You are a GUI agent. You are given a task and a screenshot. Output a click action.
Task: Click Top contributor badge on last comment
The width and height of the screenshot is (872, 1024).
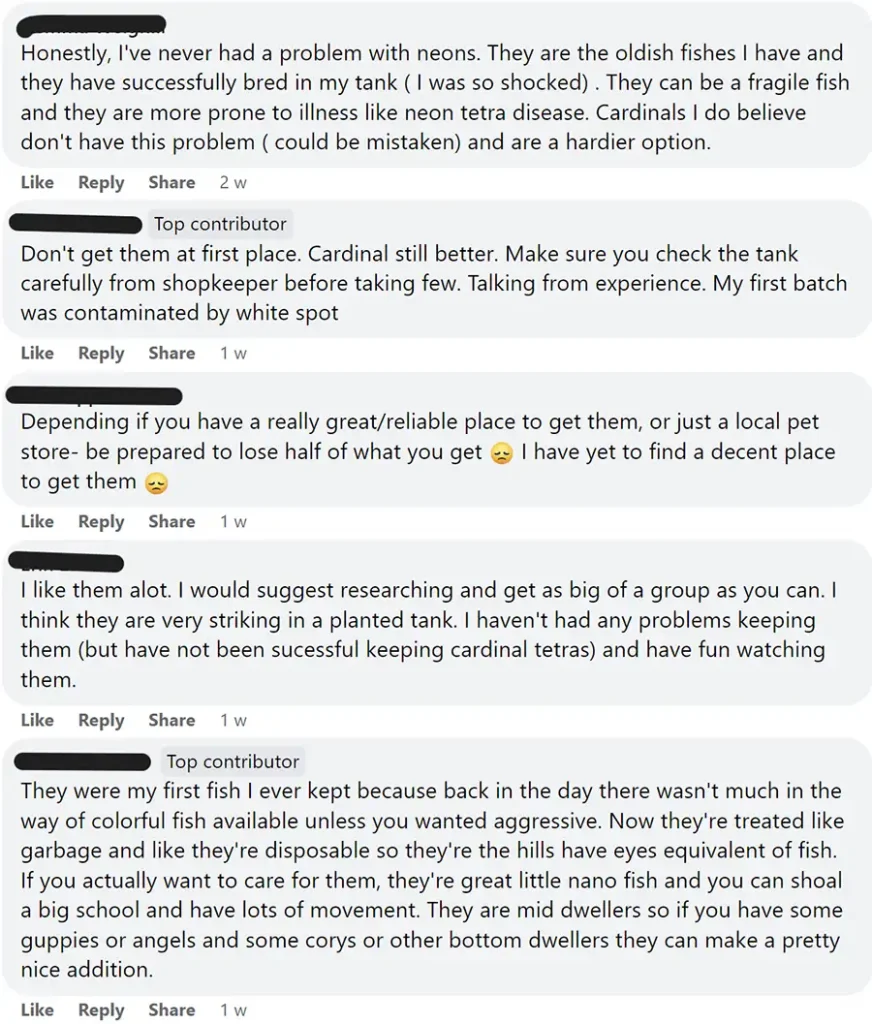(x=232, y=762)
